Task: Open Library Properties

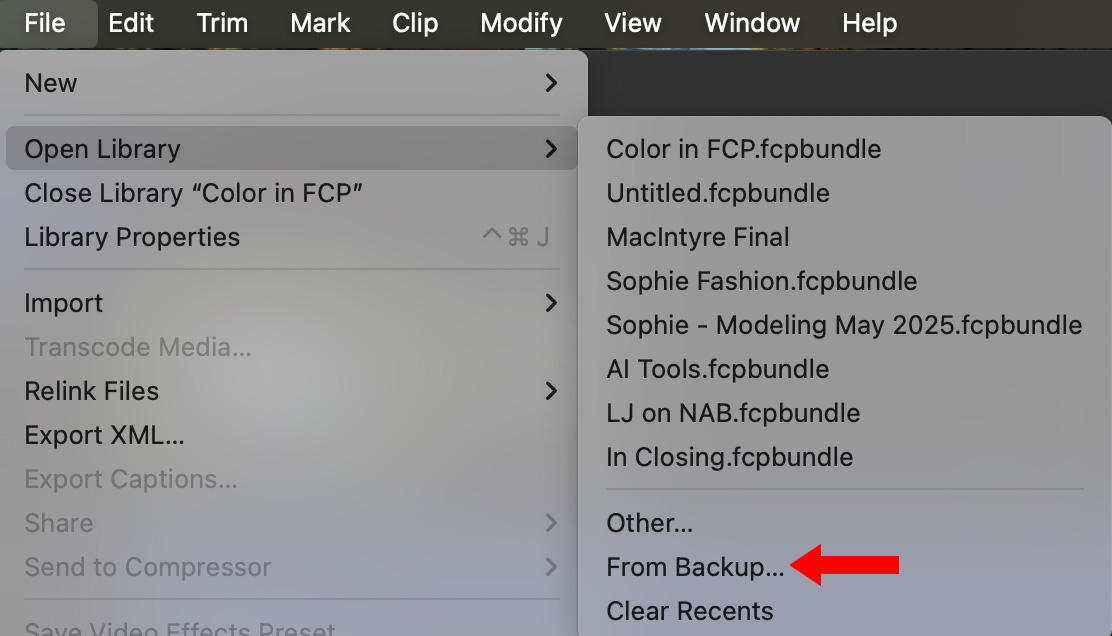Action: [x=132, y=237]
